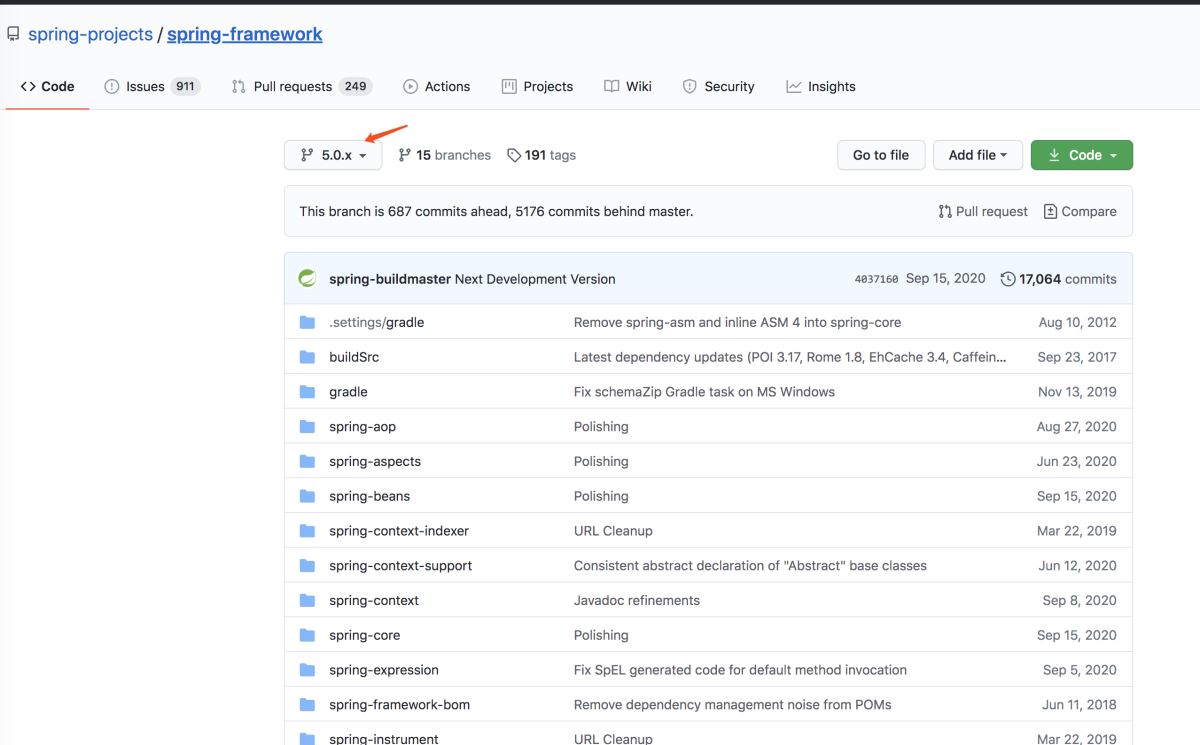Click the Compare diff icon
The width and height of the screenshot is (1200, 745).
pyautogui.click(x=1050, y=211)
